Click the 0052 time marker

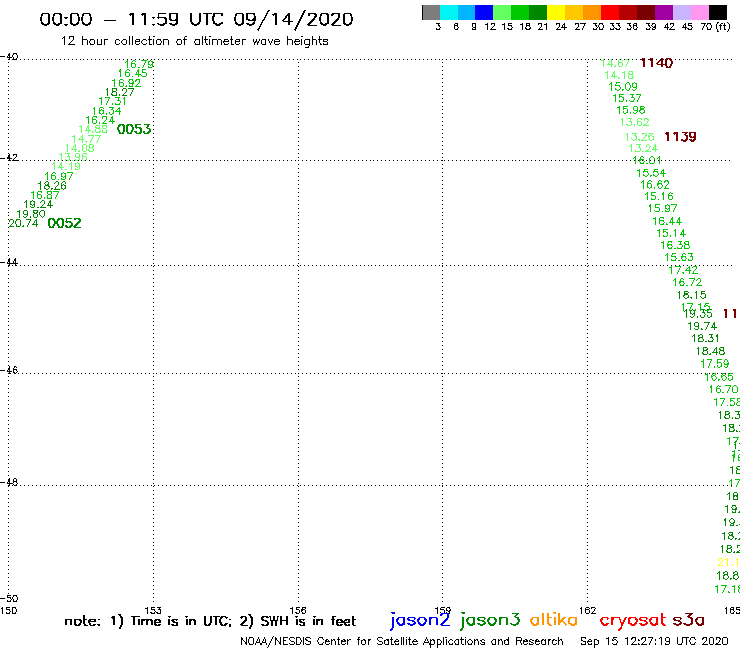tap(65, 223)
